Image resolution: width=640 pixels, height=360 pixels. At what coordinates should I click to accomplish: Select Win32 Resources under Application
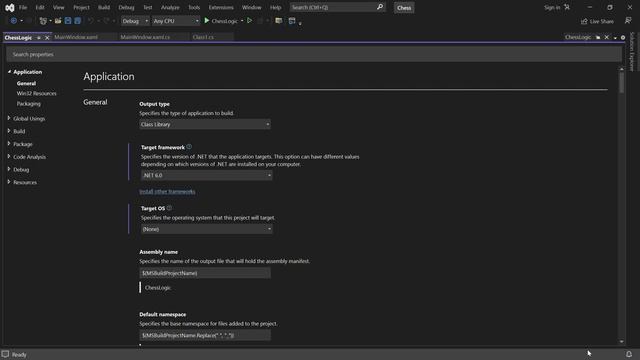[36, 93]
